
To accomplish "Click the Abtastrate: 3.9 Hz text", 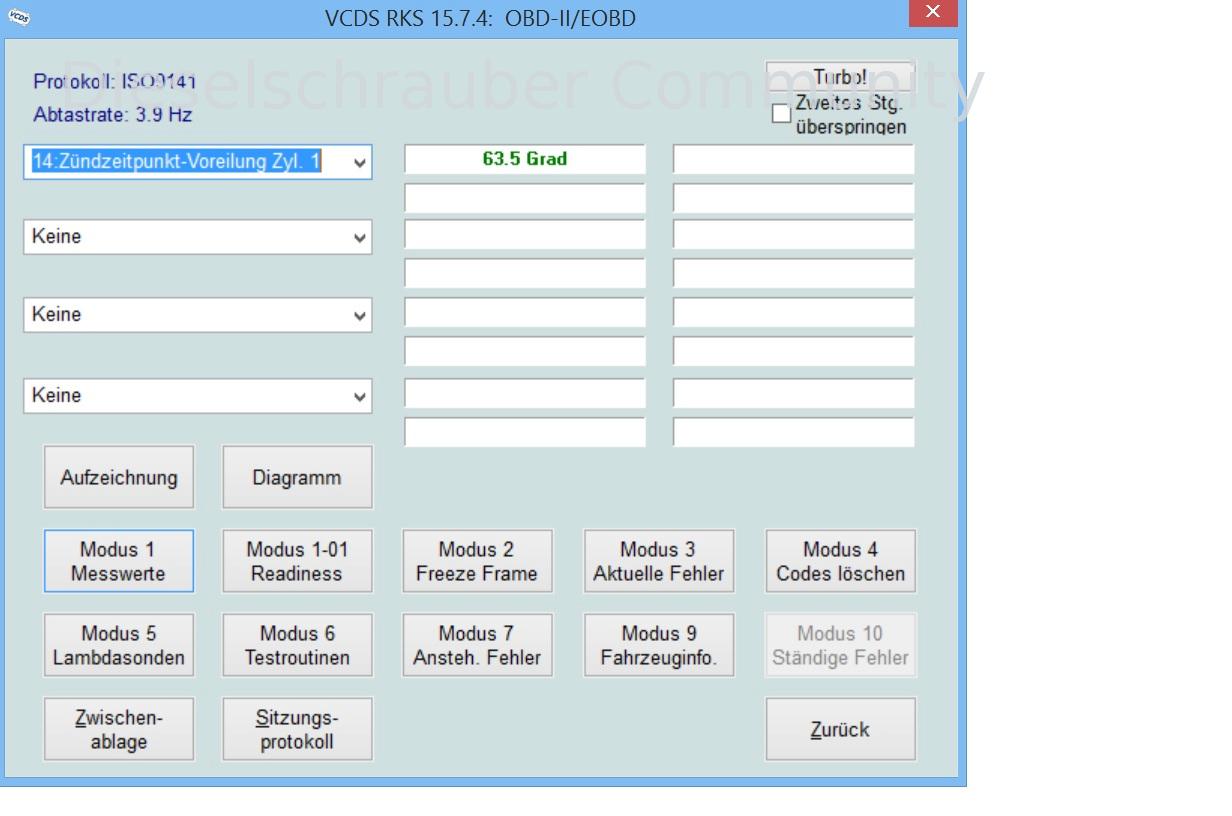I will coord(113,115).
